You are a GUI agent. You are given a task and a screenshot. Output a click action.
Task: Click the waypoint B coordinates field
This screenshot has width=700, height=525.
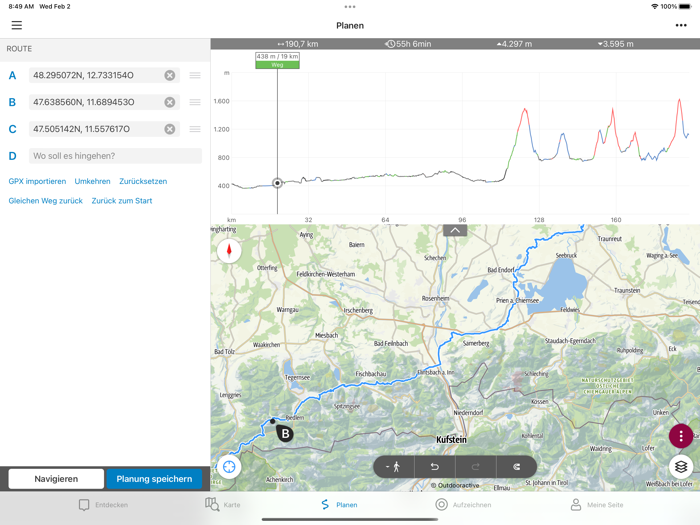click(x=104, y=102)
